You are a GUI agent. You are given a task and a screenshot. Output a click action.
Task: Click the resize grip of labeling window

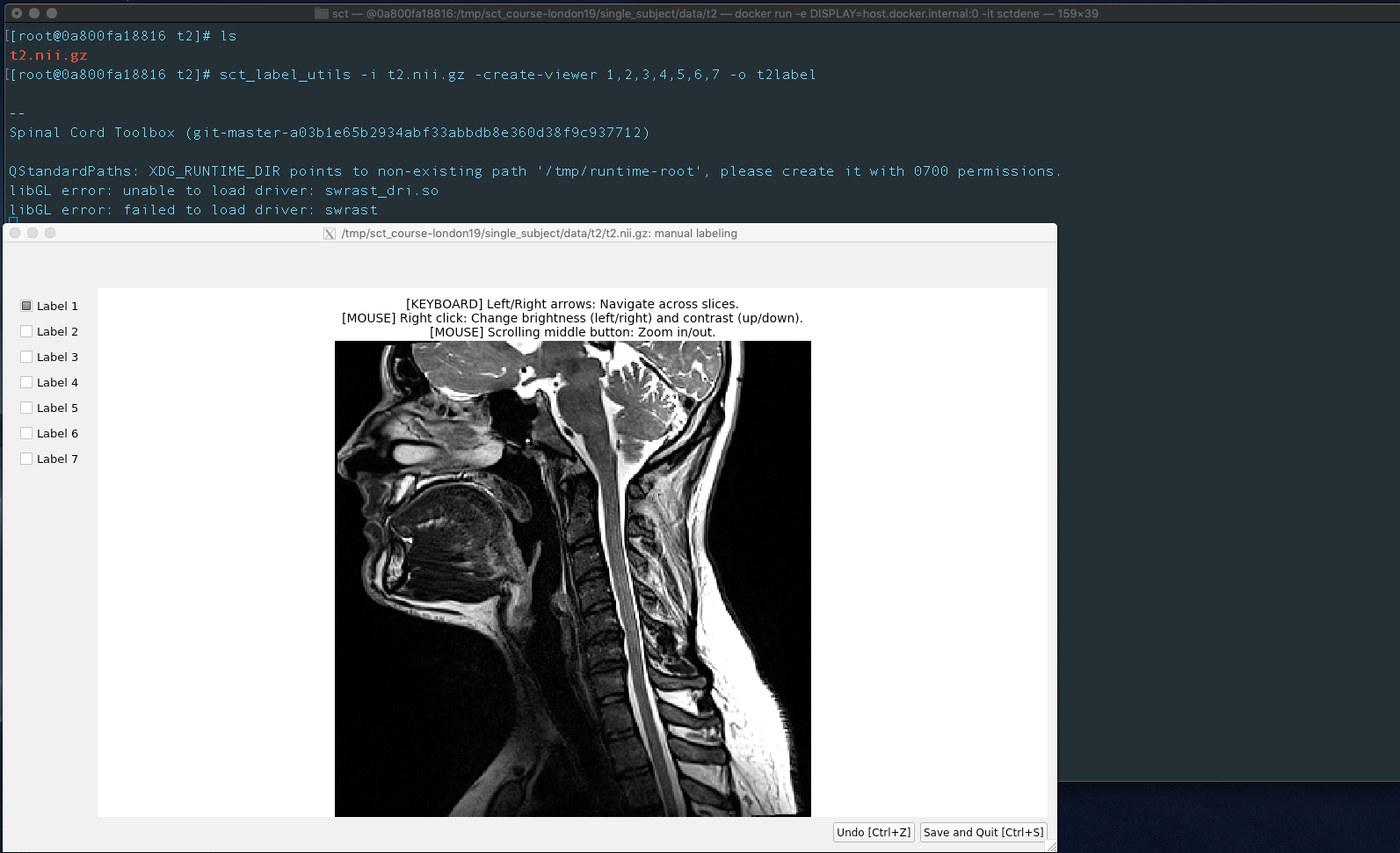point(1051,847)
